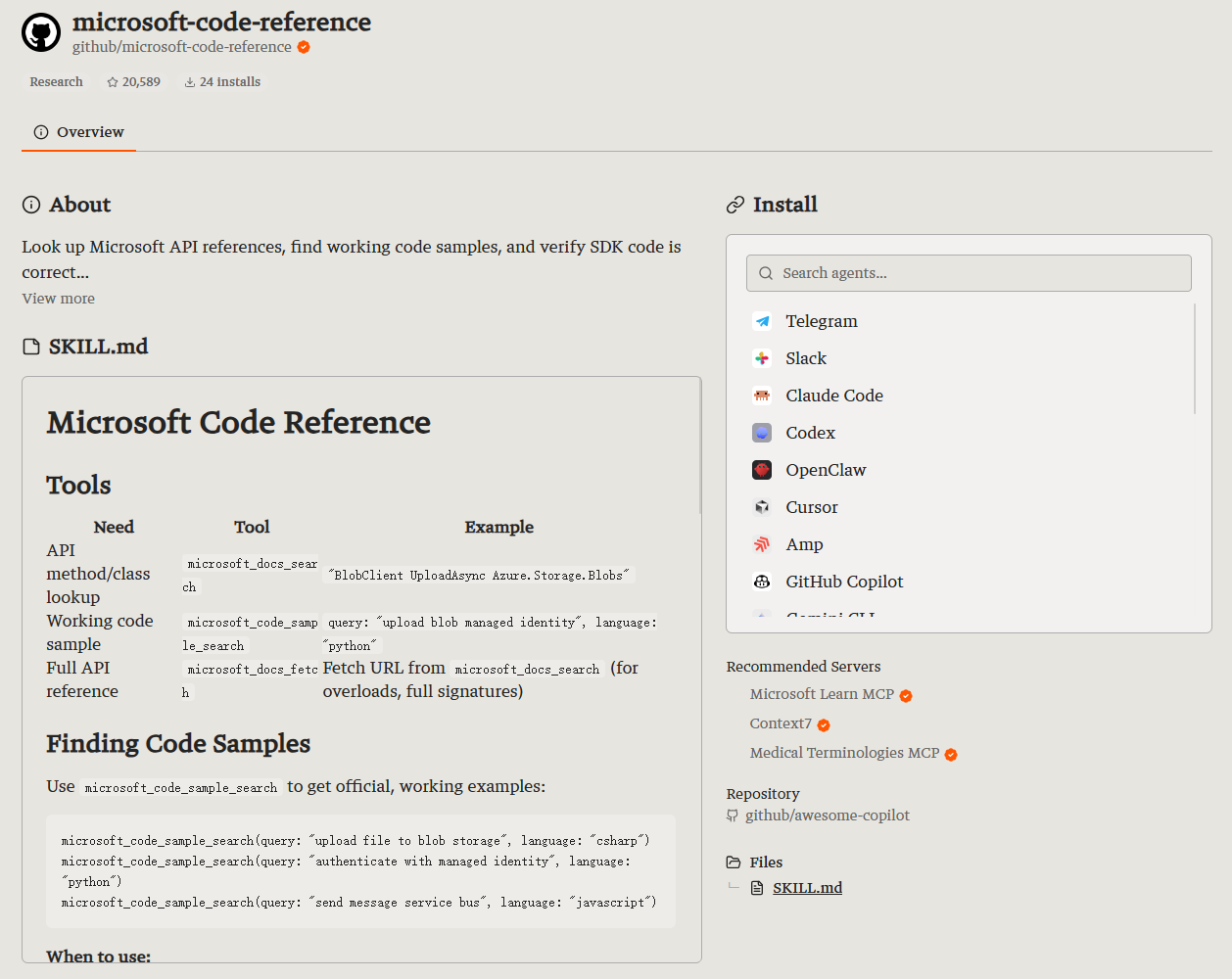Screen dimensions: 1232x979
Task: Click the 24 installs count
Action: pyautogui.click(x=230, y=82)
